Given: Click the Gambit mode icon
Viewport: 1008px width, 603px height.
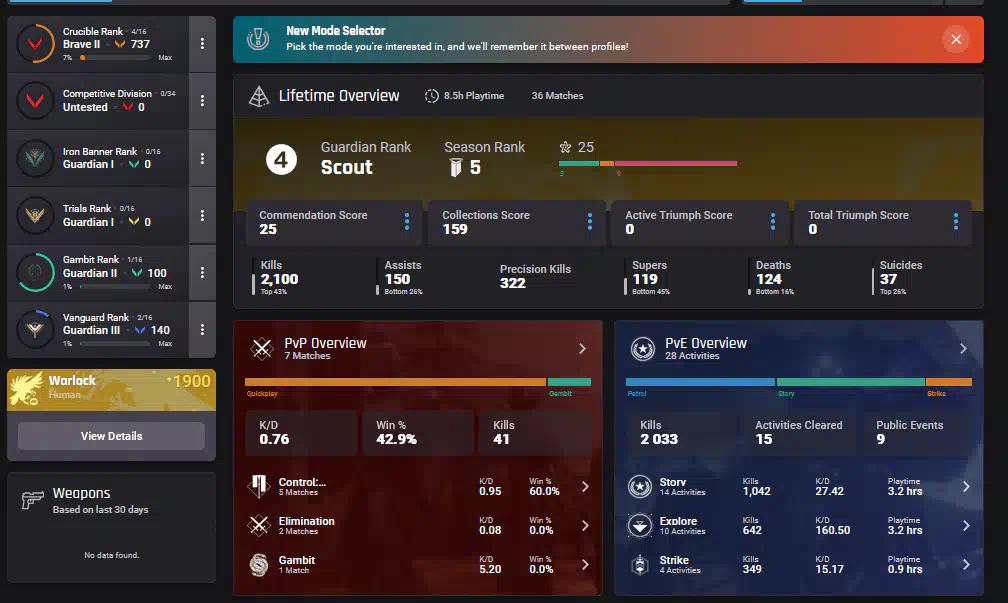Looking at the screenshot, I should click(x=259, y=564).
